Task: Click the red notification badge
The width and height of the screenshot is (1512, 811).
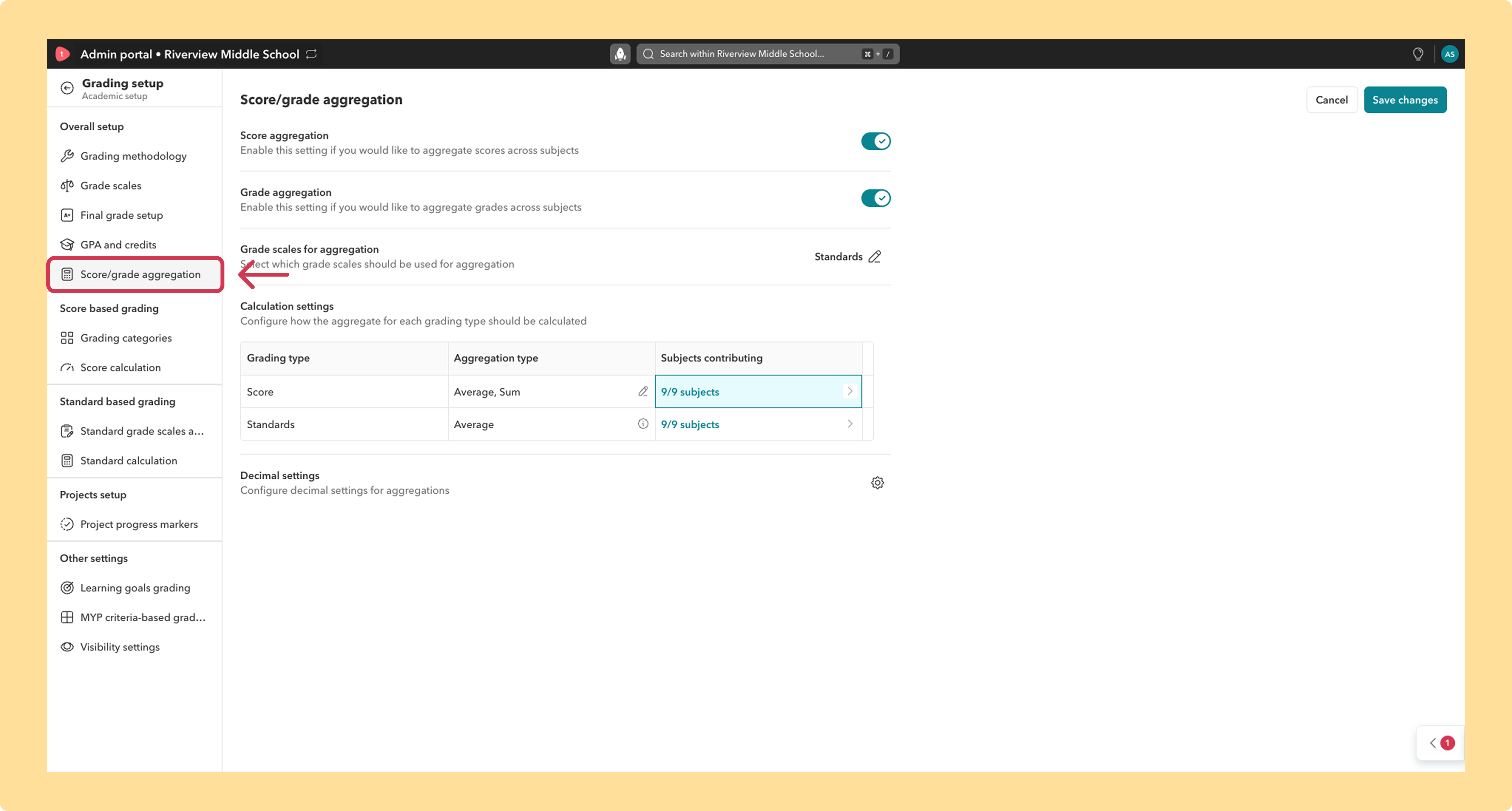Action: [1448, 743]
